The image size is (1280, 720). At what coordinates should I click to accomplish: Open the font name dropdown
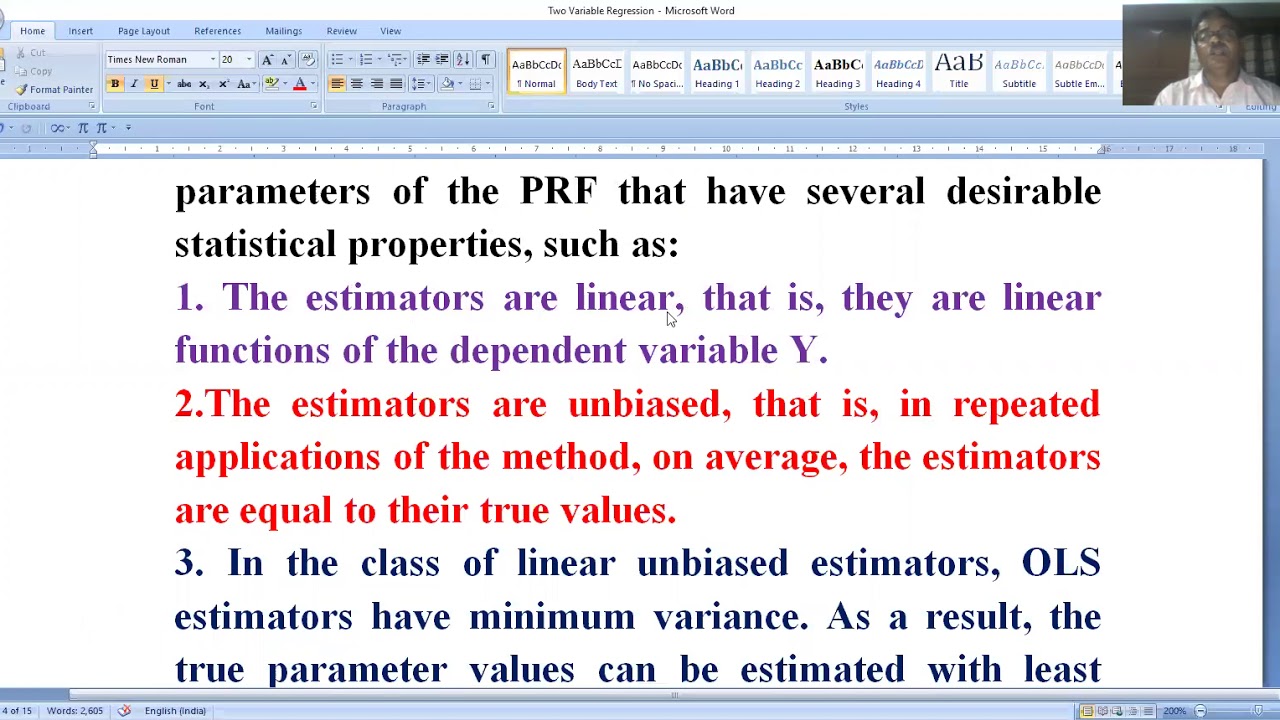(x=212, y=60)
